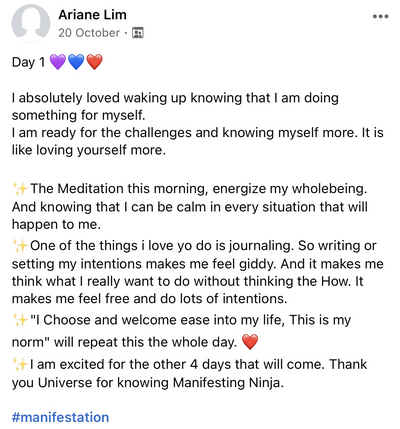Open the 20 October timestamp link

[89, 33]
